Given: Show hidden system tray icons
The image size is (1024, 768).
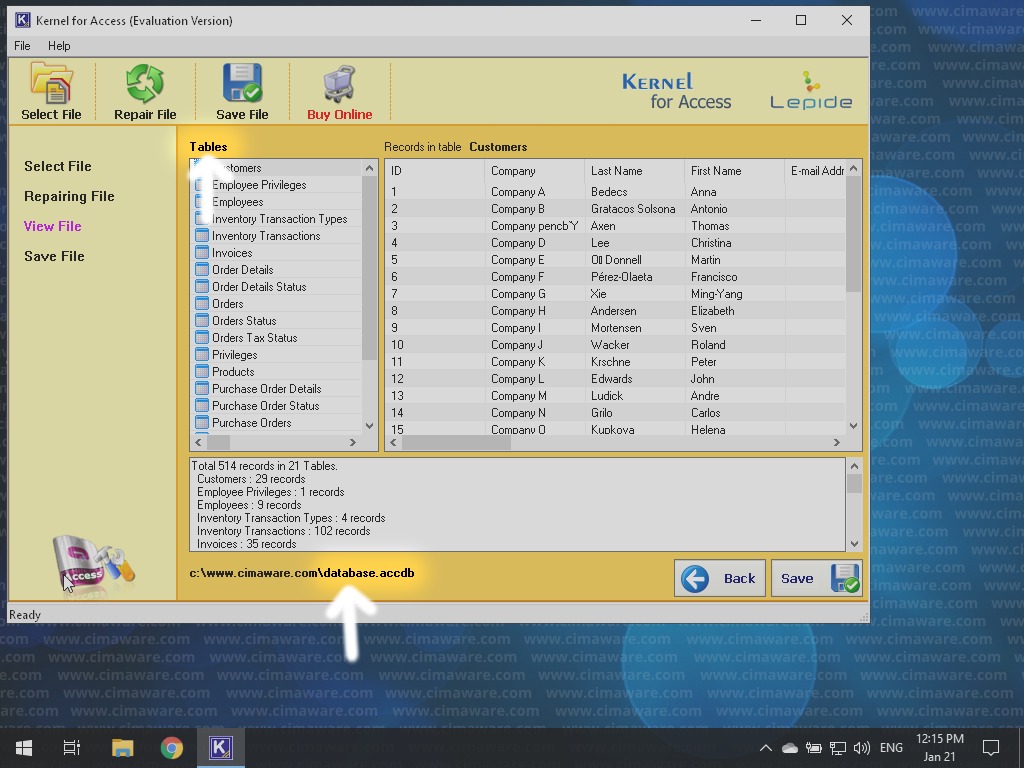Looking at the screenshot, I should [765, 747].
